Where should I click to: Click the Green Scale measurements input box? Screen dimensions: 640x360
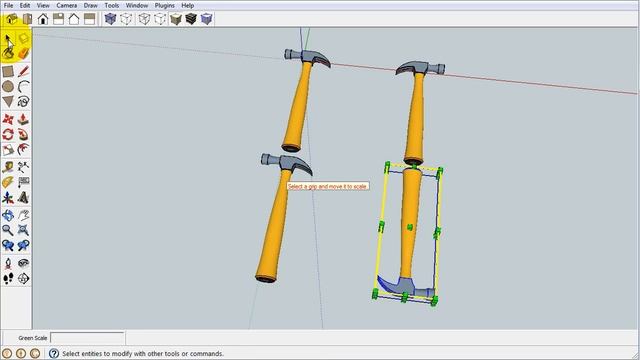tap(87, 338)
